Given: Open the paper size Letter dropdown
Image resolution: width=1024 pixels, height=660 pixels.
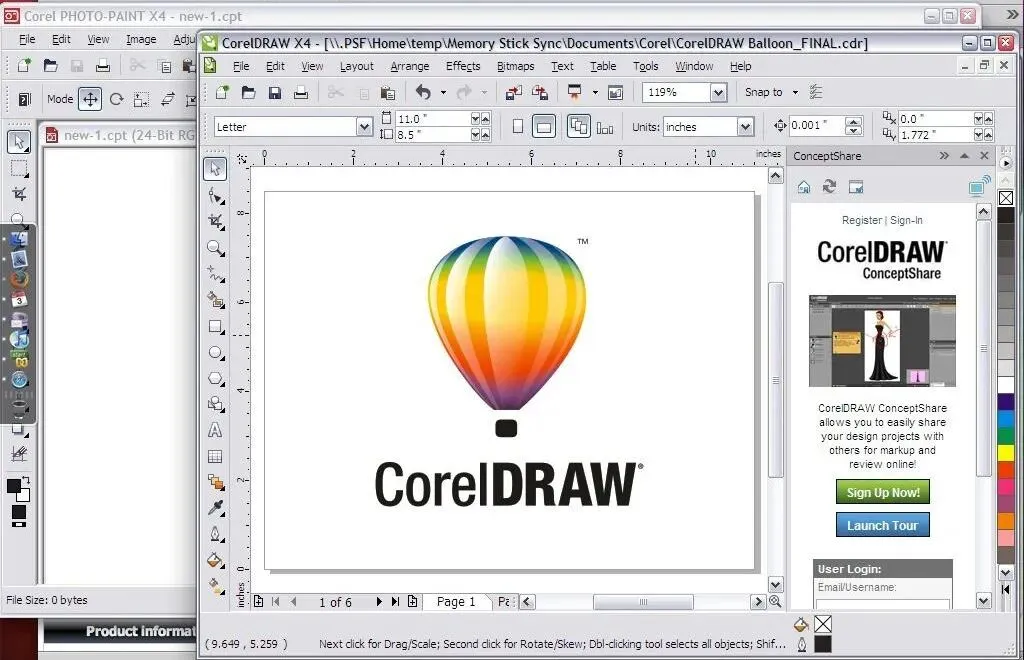Looking at the screenshot, I should [364, 127].
